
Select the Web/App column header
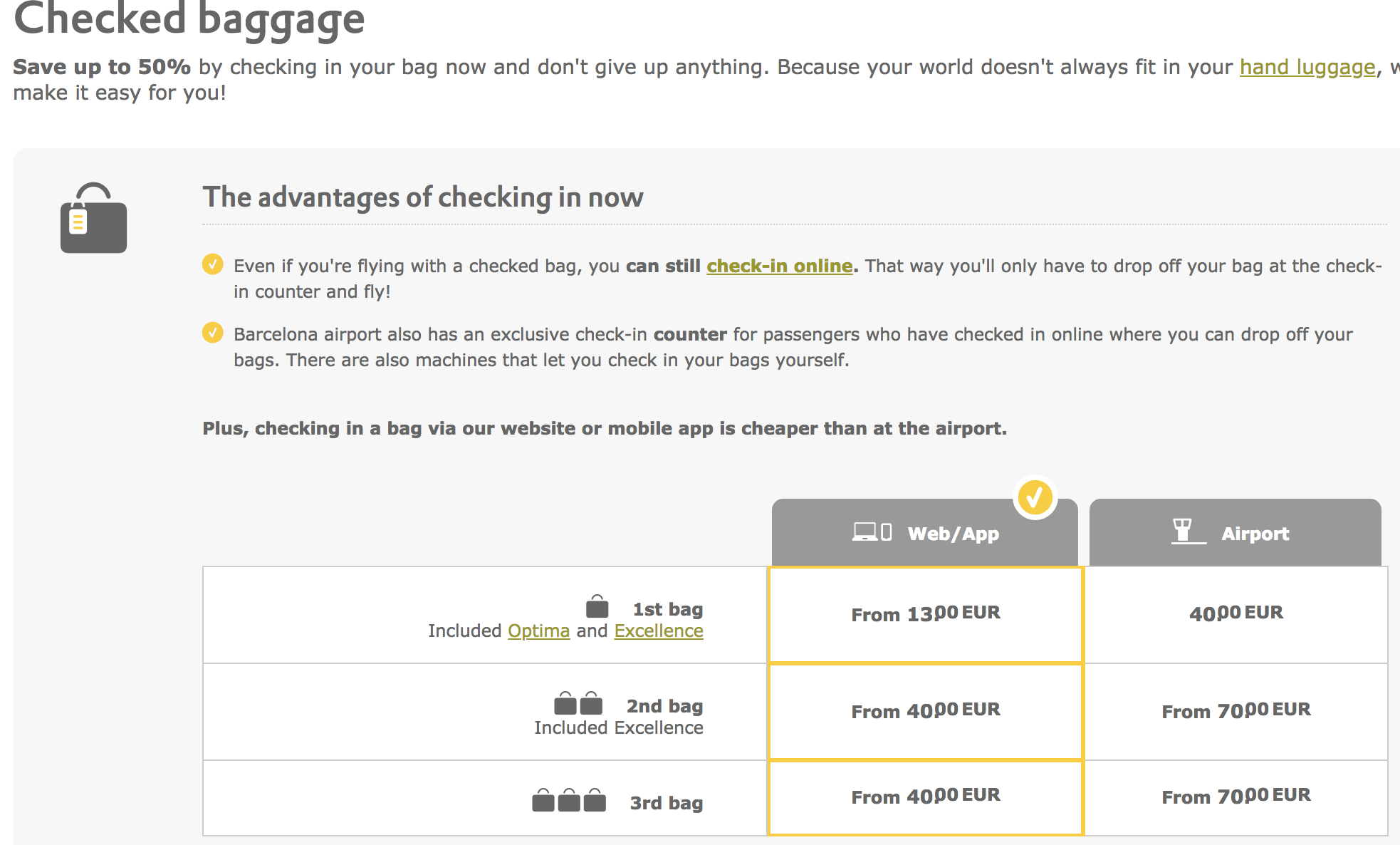924,533
